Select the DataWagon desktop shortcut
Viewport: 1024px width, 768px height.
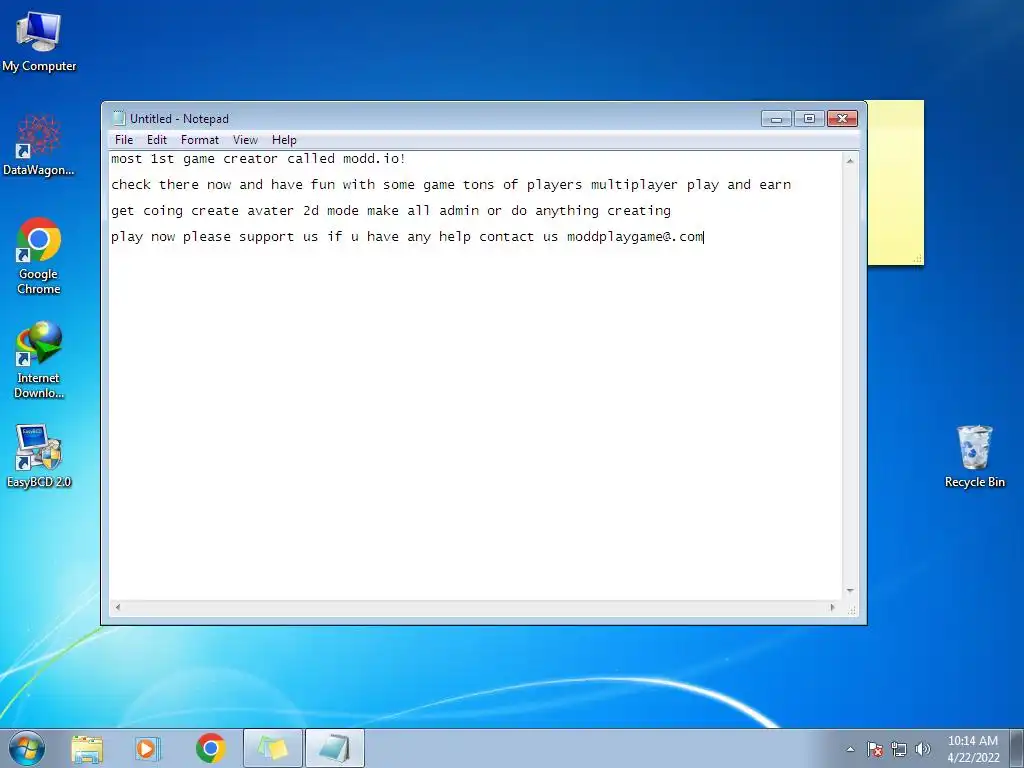tap(39, 145)
